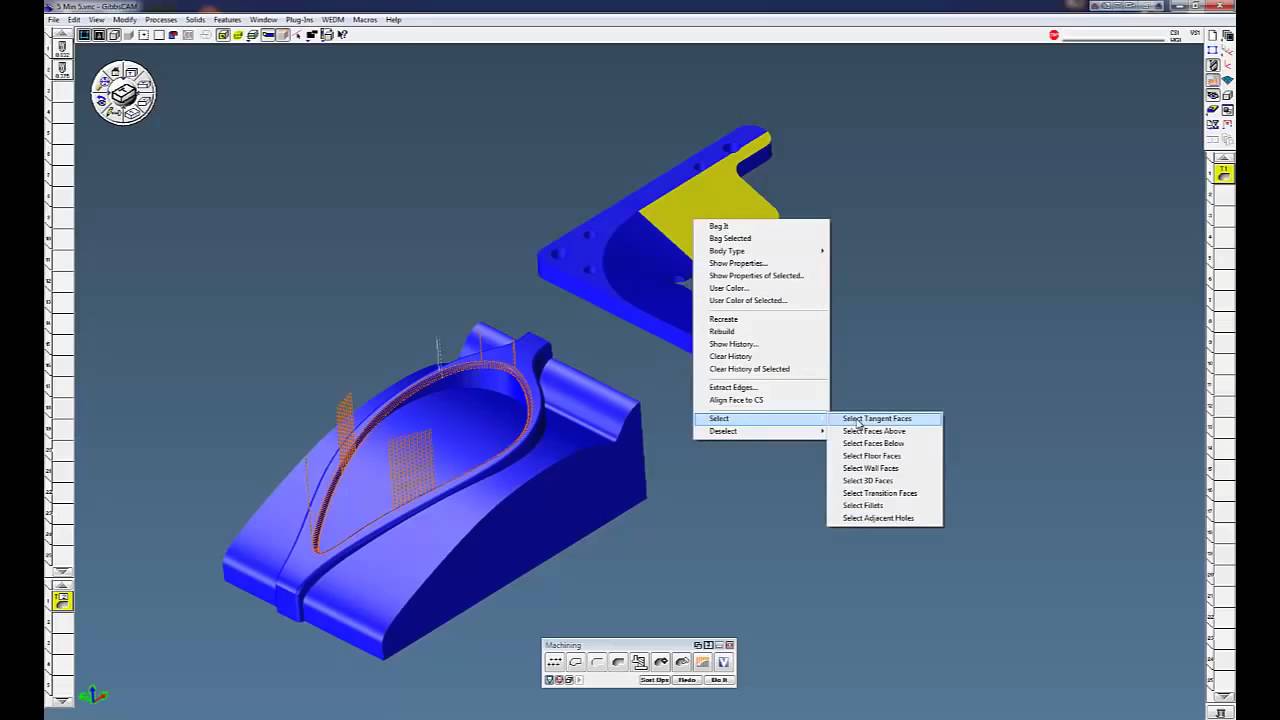Click the View Control eye icon

(x=1213, y=95)
